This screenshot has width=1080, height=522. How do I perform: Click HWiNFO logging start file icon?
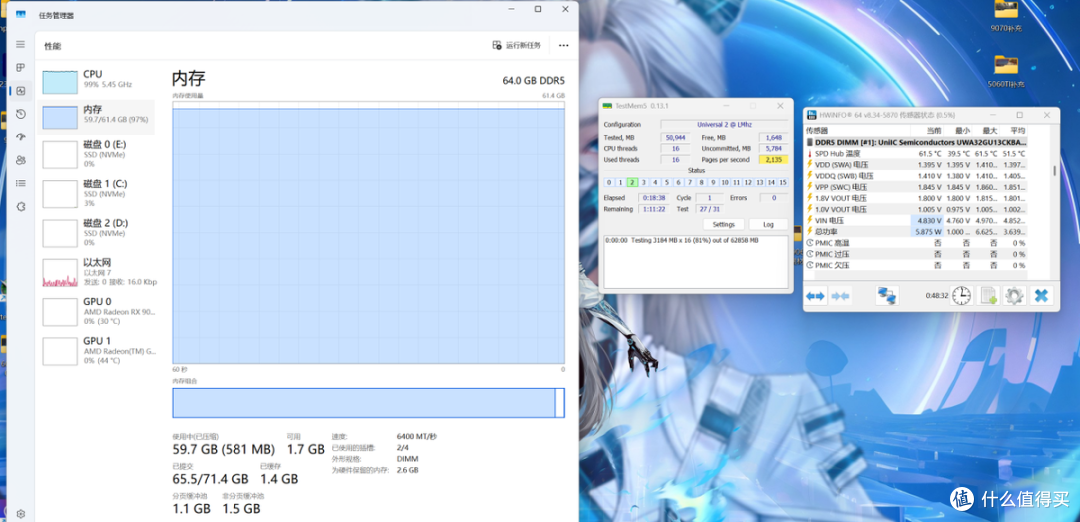tap(988, 296)
